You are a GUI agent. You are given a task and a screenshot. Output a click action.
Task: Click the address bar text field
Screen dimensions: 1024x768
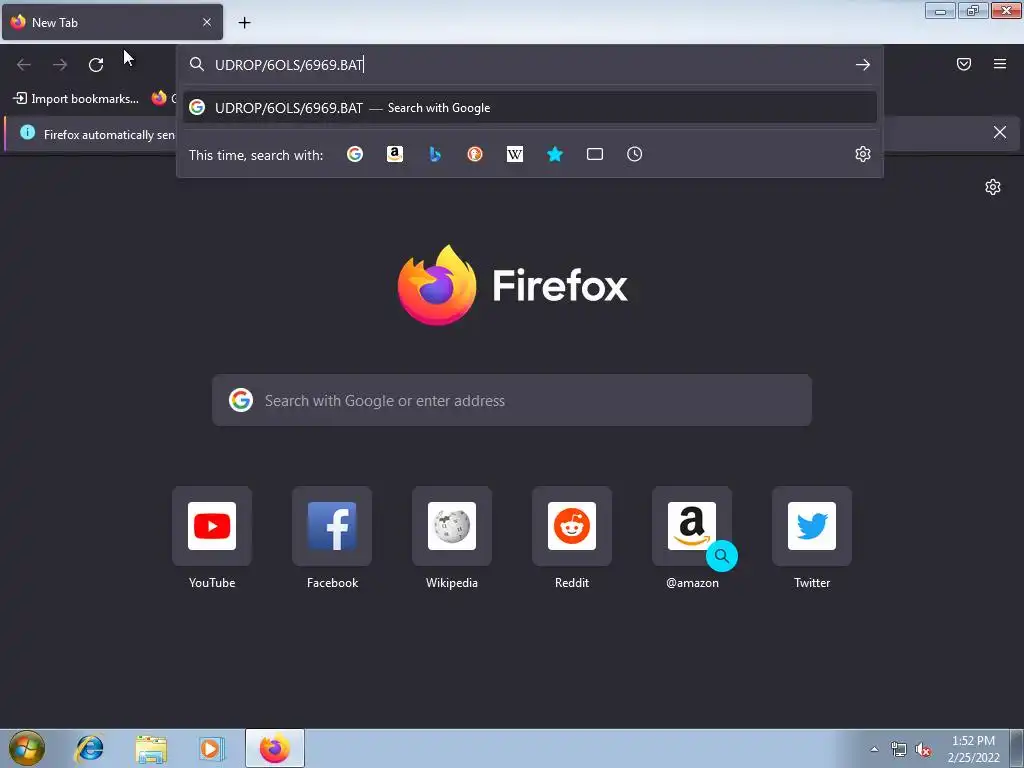[530, 65]
